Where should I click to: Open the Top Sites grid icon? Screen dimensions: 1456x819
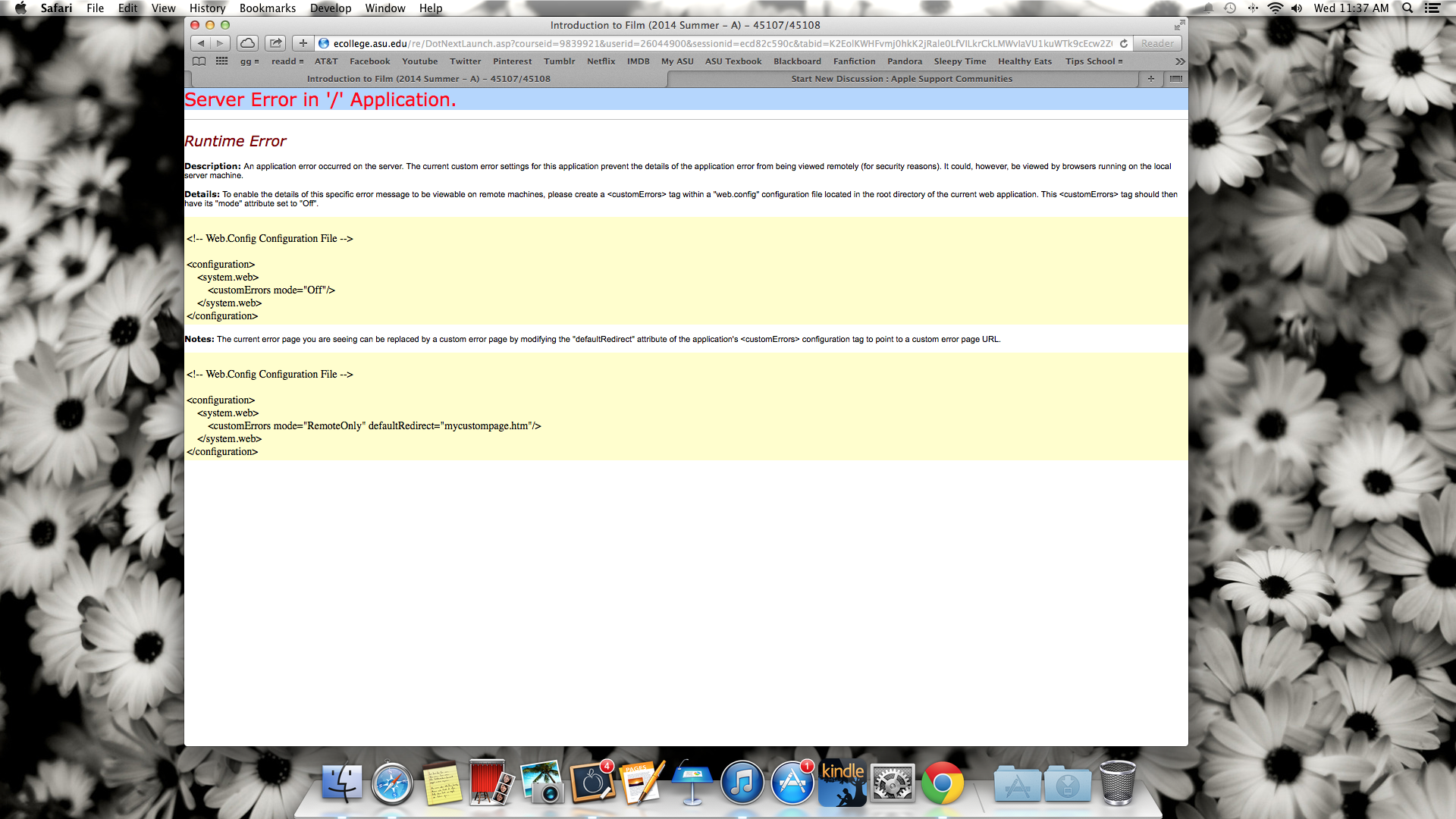[221, 61]
